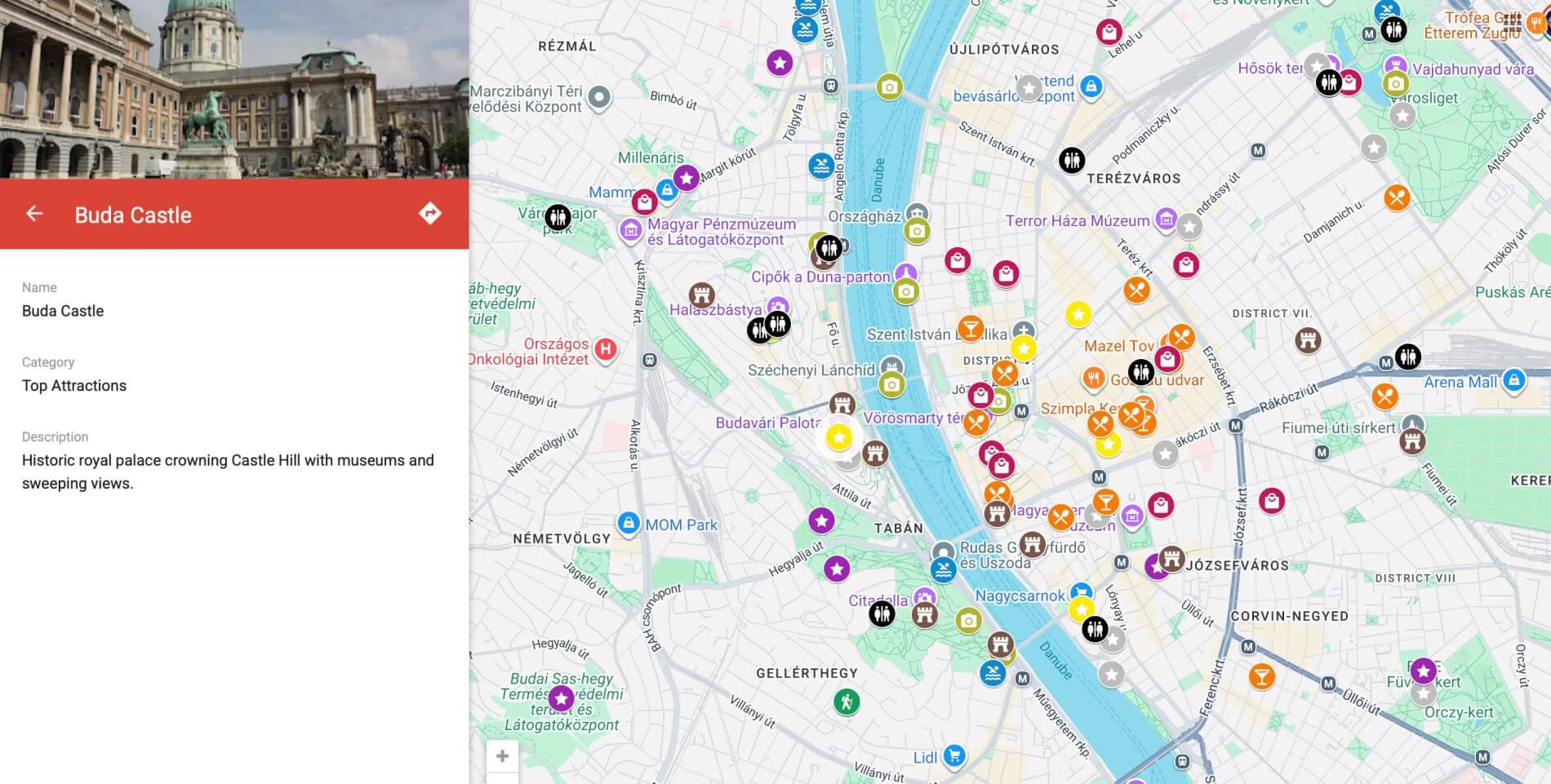This screenshot has height=784, width=1551.
Task: Open directions from the red Buda Castle header
Action: click(x=430, y=214)
